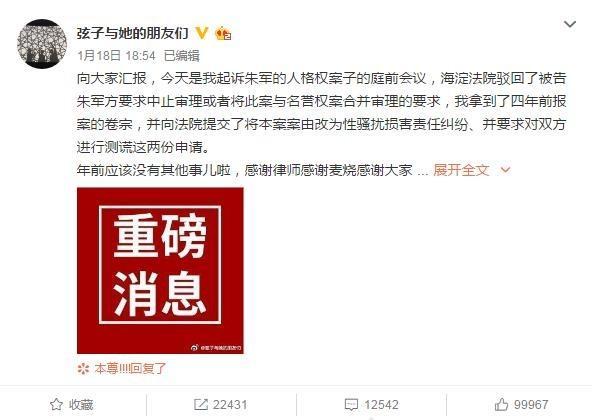Open the post options chevron menu
Image resolution: width=592 pixels, height=420 pixels.
point(570,25)
